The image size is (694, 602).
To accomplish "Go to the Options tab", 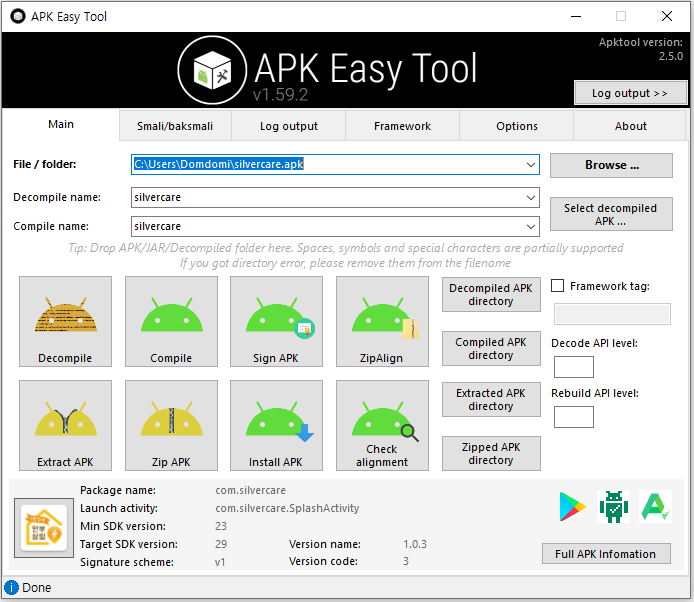I will point(517,126).
